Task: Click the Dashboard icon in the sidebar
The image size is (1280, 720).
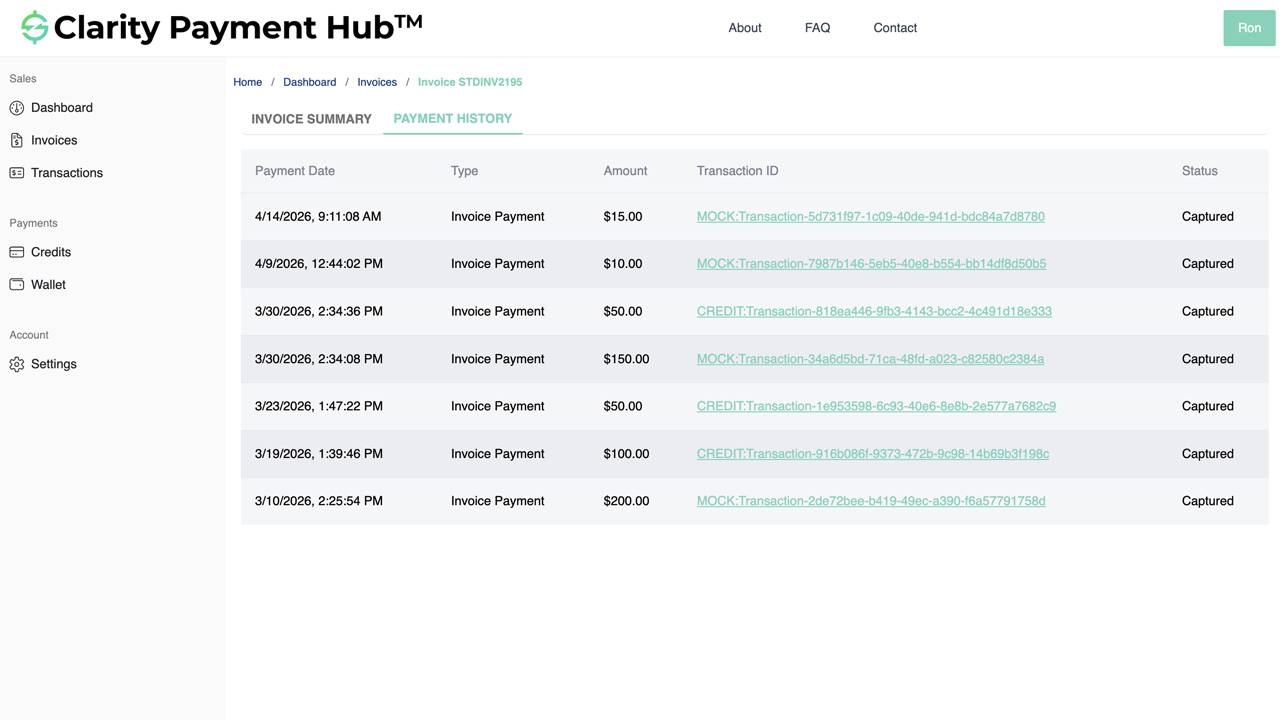Action: coord(16,107)
